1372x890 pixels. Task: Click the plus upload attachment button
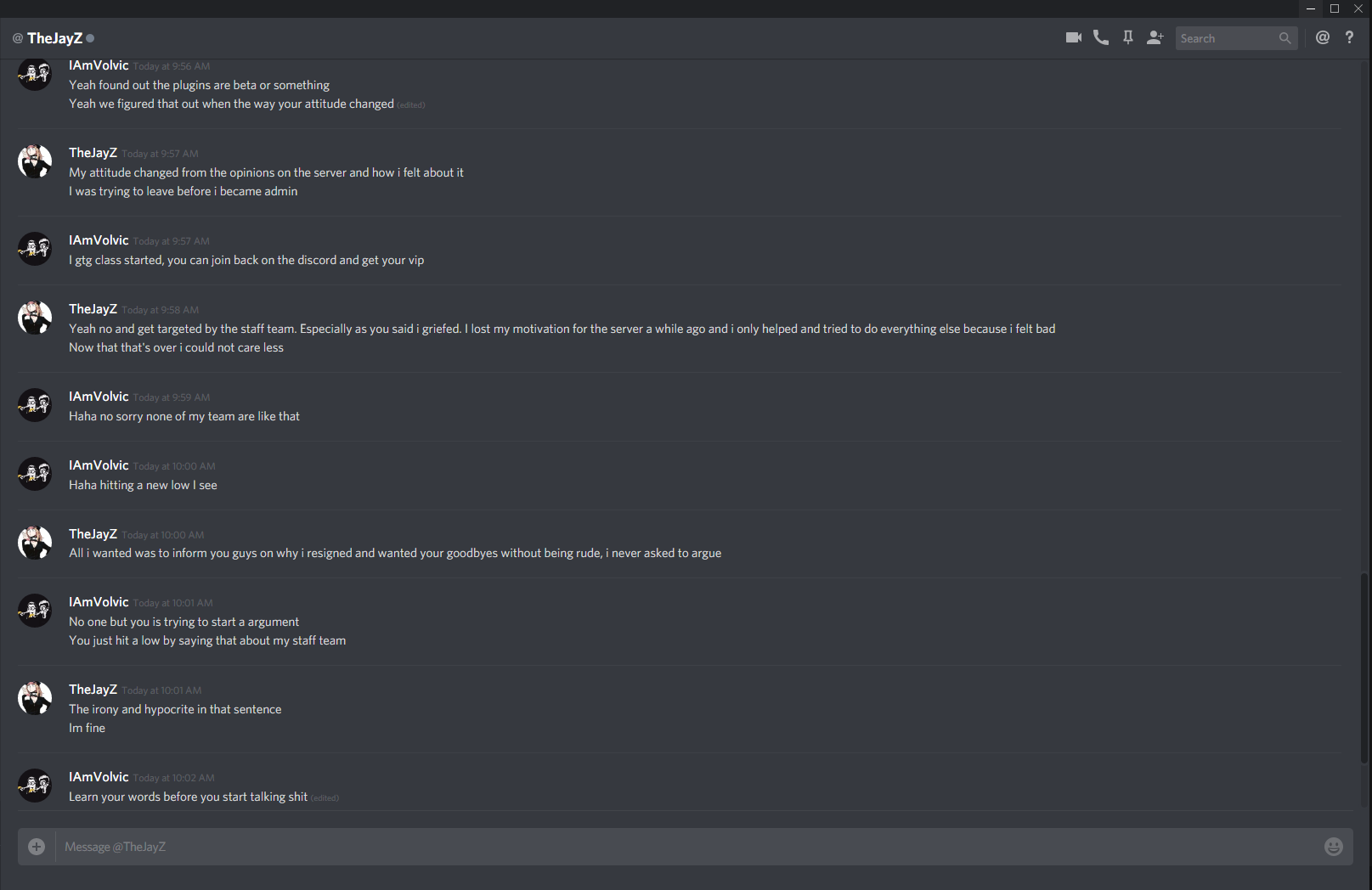coord(37,847)
